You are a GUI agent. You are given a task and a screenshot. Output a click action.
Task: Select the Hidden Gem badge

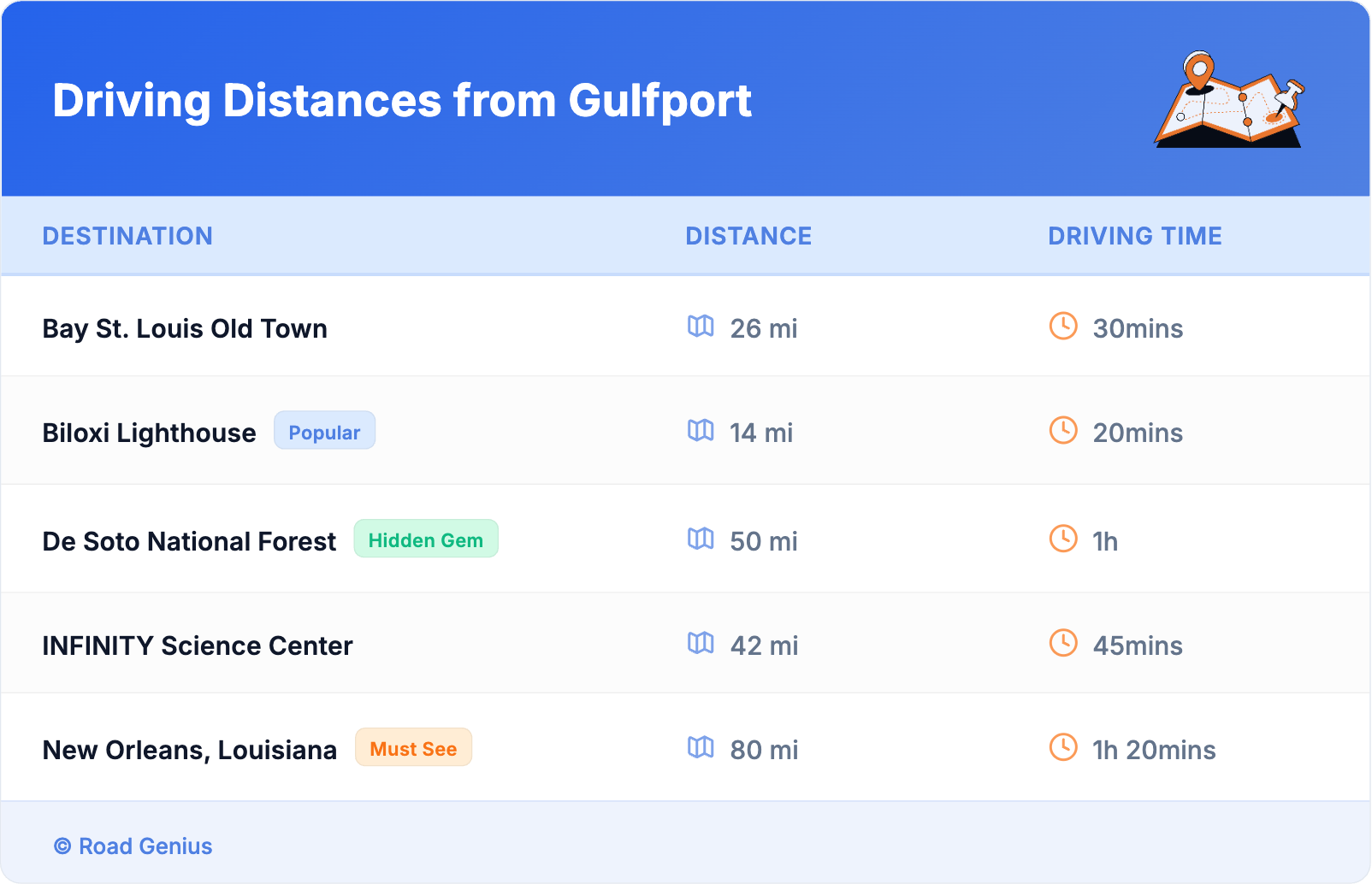coord(426,539)
